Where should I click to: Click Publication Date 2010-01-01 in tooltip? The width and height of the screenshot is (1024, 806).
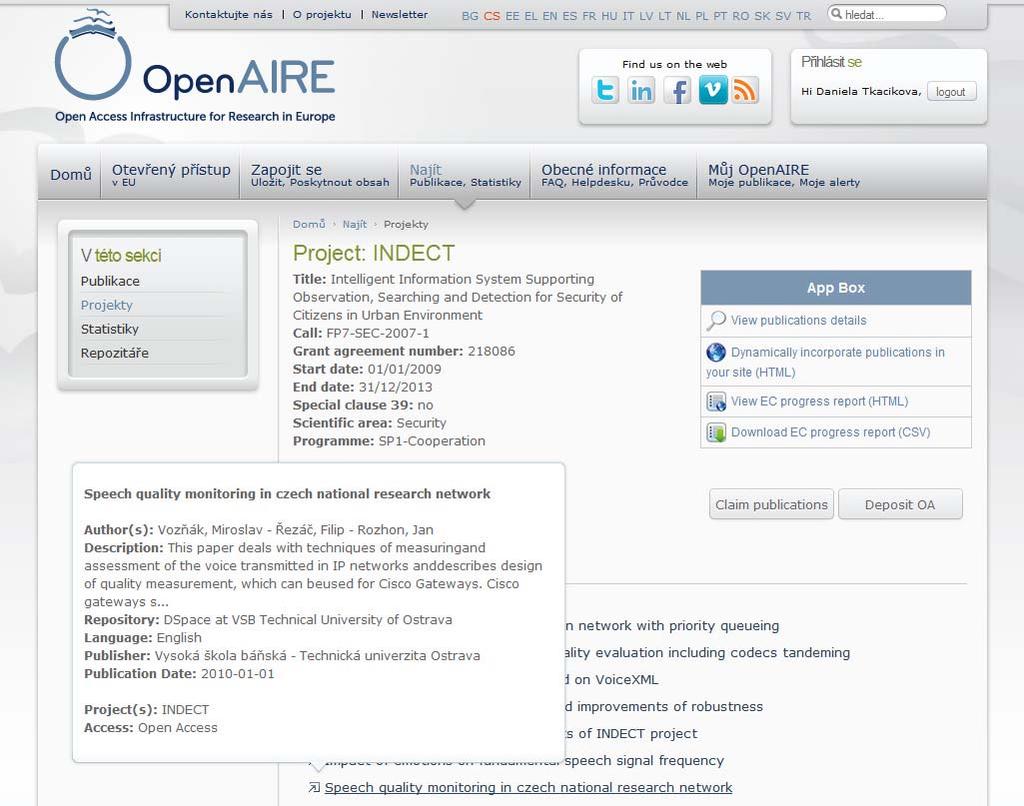tap(238, 673)
